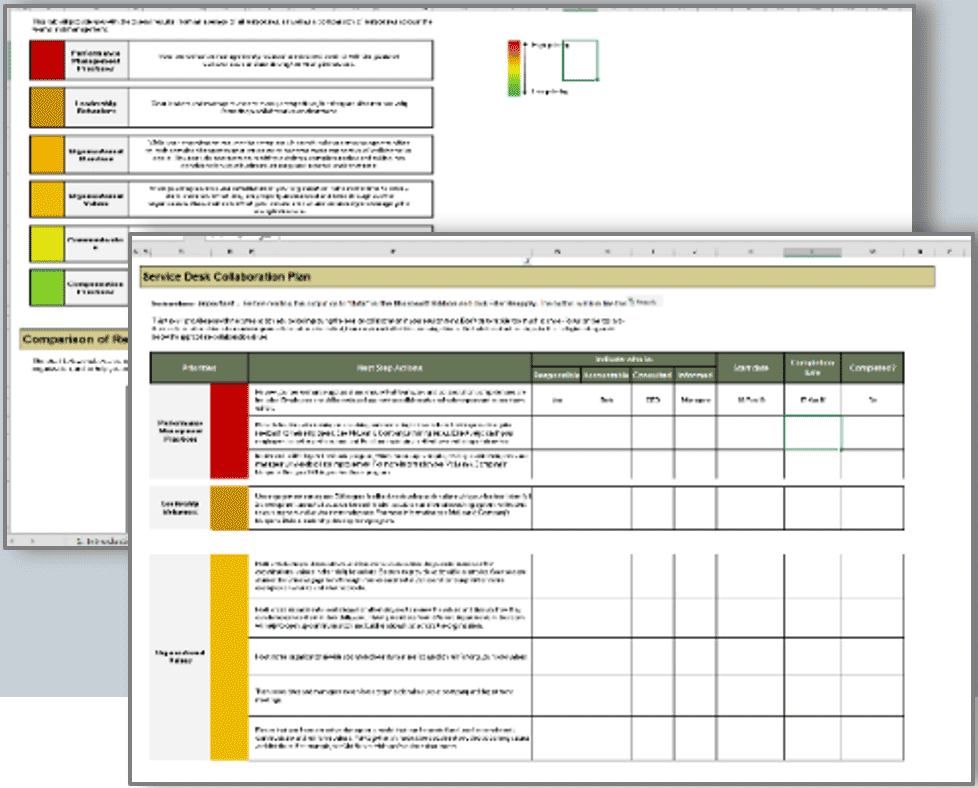
Task: Click green Compensation Practices swatch in back window
Action: tap(47, 288)
